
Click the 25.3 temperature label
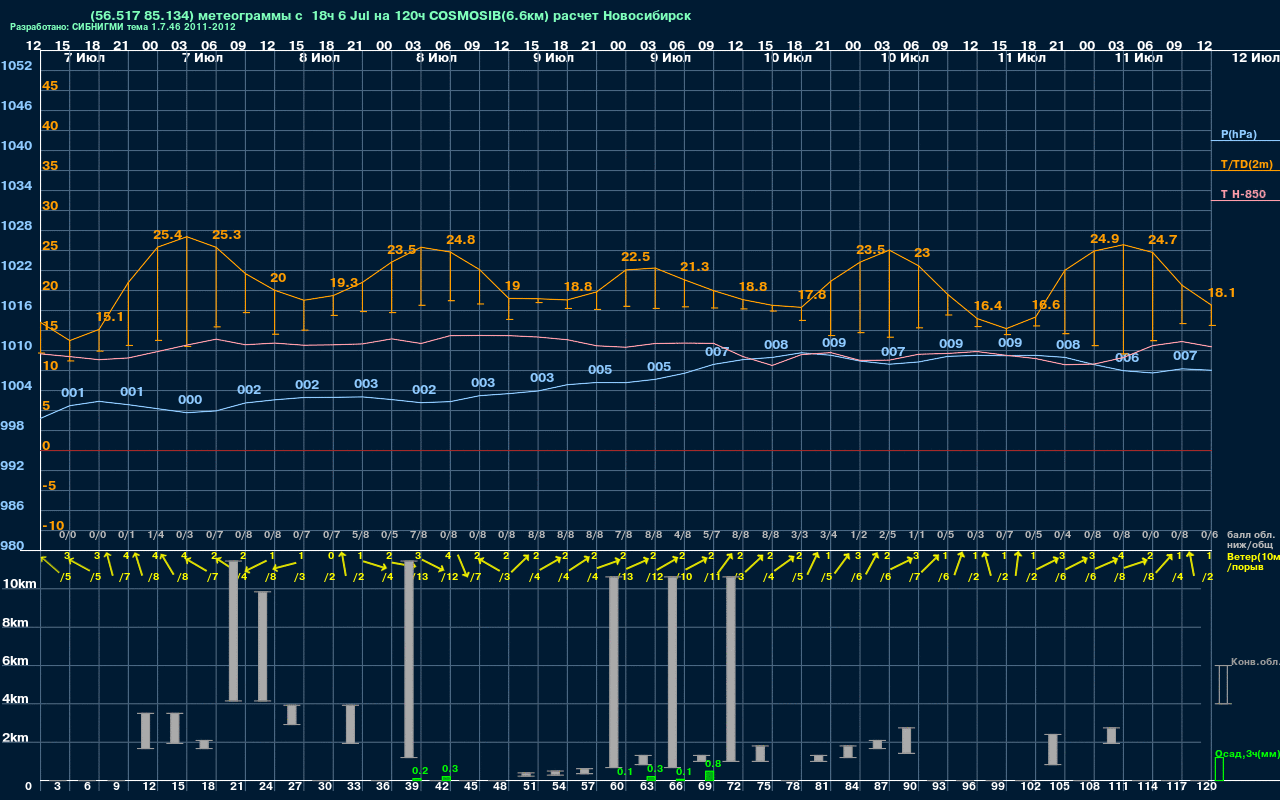pos(227,235)
